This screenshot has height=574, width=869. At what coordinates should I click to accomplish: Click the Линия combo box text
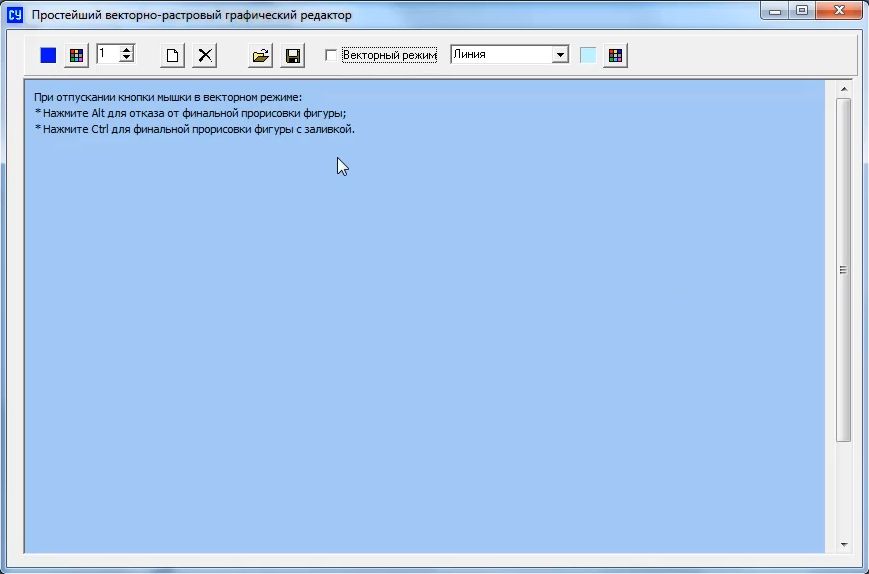500,55
